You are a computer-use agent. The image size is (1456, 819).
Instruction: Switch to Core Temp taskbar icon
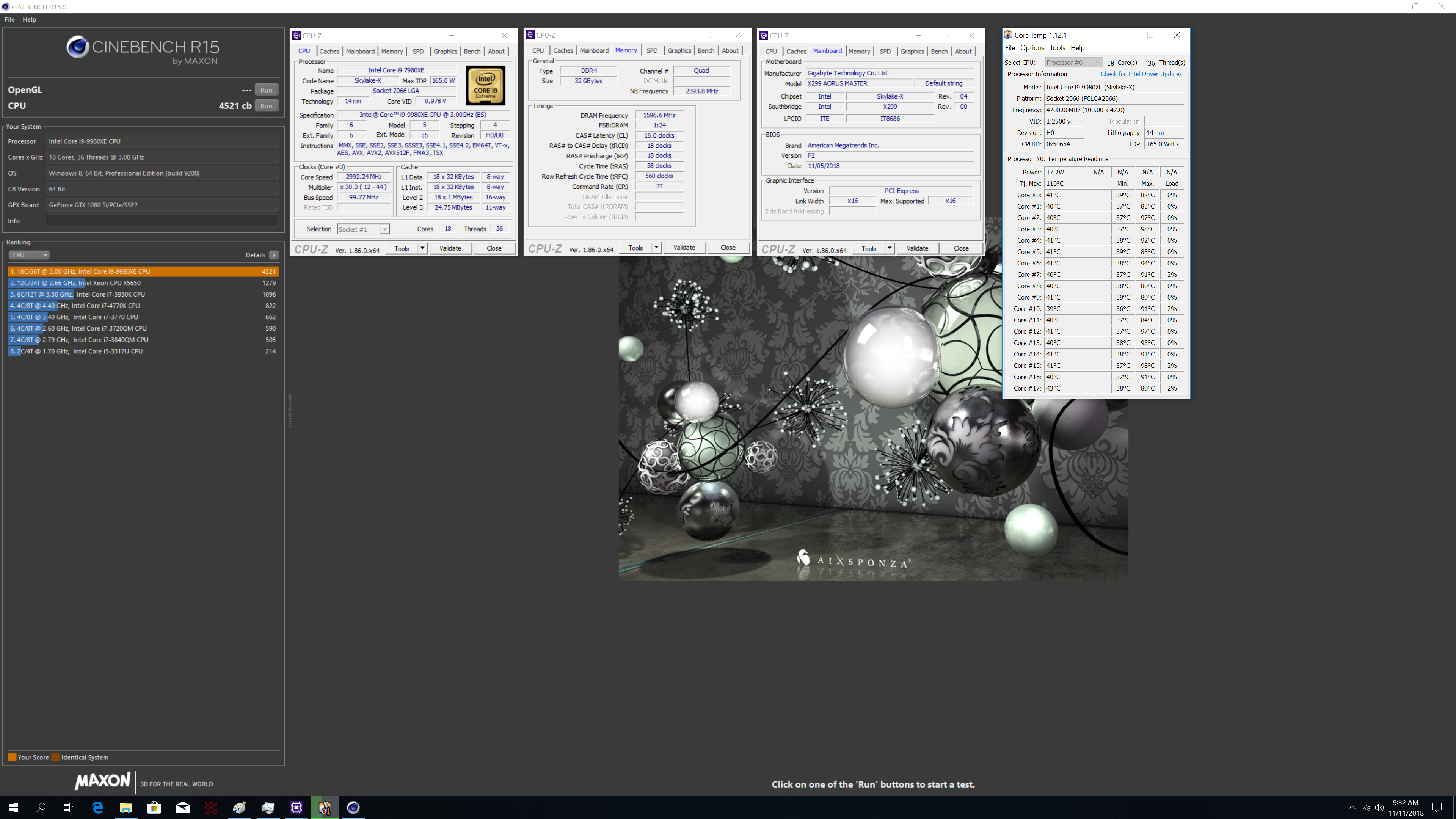pos(325,807)
